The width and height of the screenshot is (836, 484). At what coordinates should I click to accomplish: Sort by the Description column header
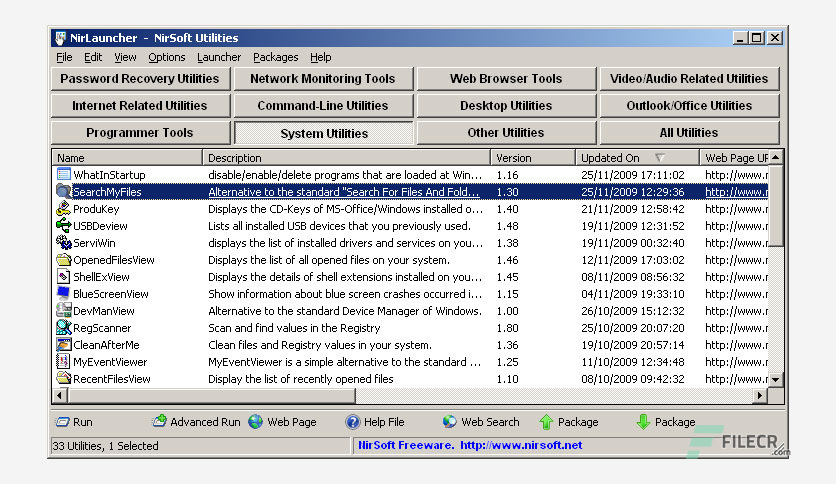coord(347,158)
